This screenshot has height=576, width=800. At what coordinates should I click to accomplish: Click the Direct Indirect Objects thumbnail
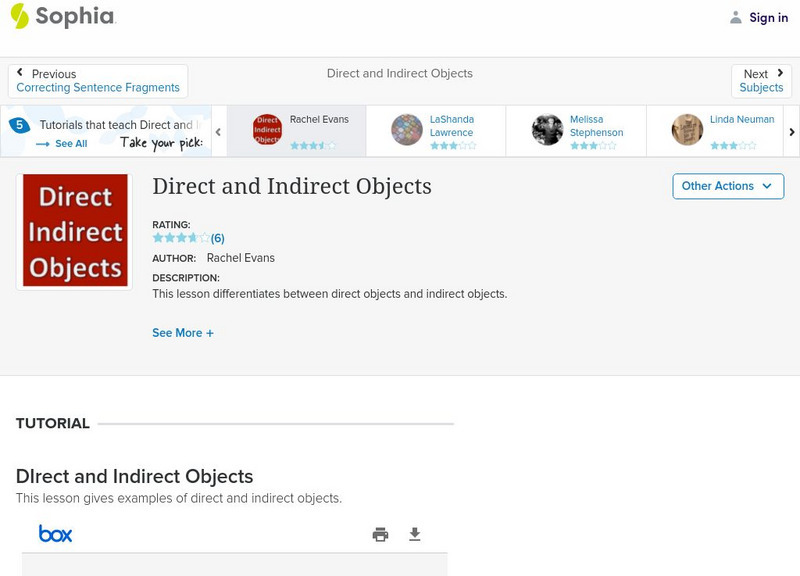point(75,231)
